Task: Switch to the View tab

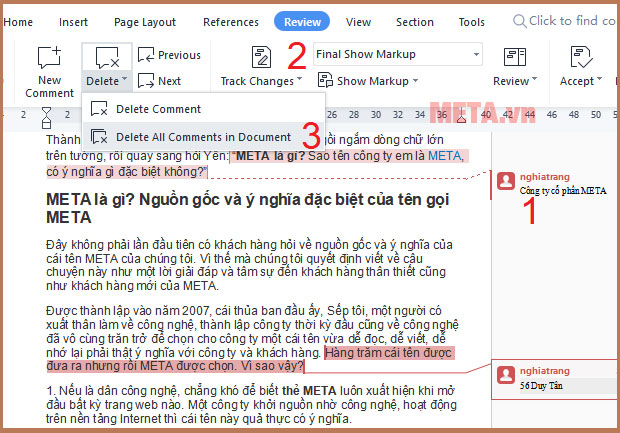Action: pos(358,22)
